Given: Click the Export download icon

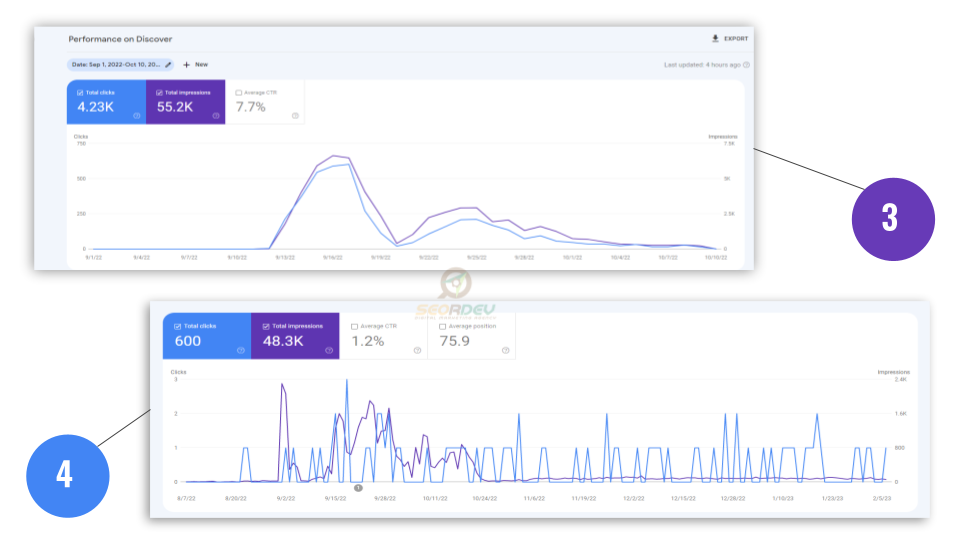Looking at the screenshot, I should (x=715, y=39).
